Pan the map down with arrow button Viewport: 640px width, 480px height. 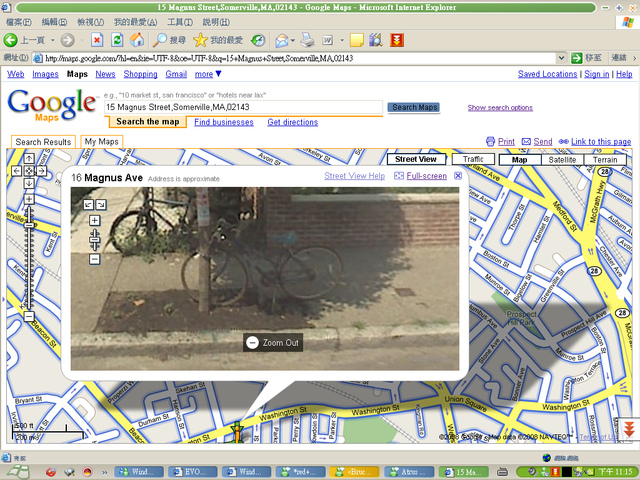coord(29,183)
